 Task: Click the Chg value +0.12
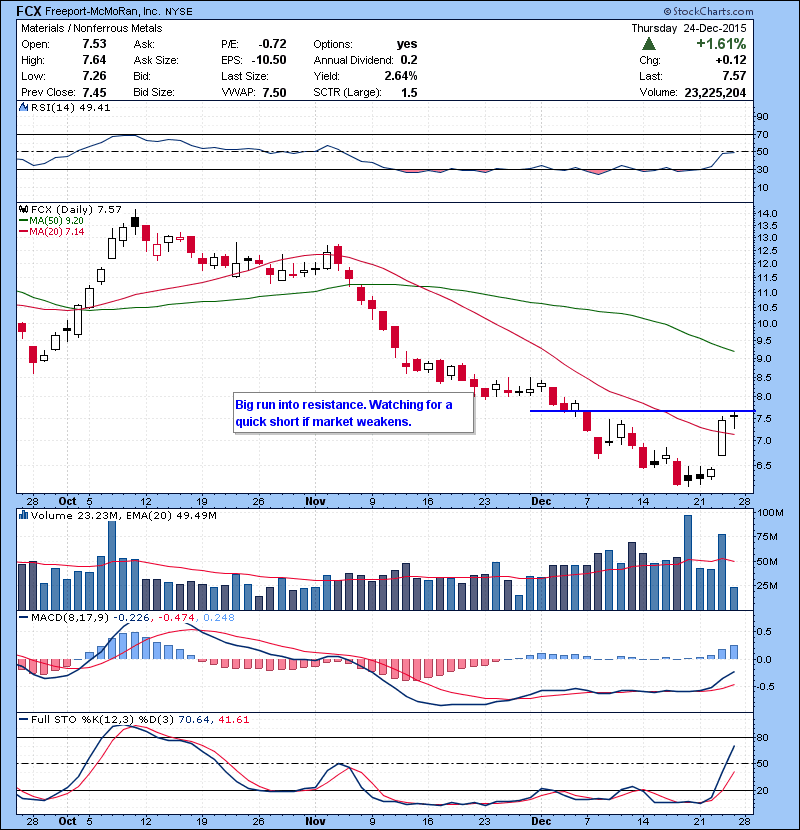click(731, 60)
